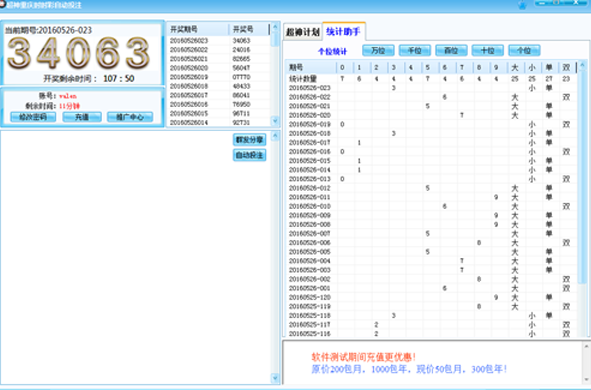Select draw row 20160526020
The width and height of the screenshot is (591, 390).
point(219,68)
